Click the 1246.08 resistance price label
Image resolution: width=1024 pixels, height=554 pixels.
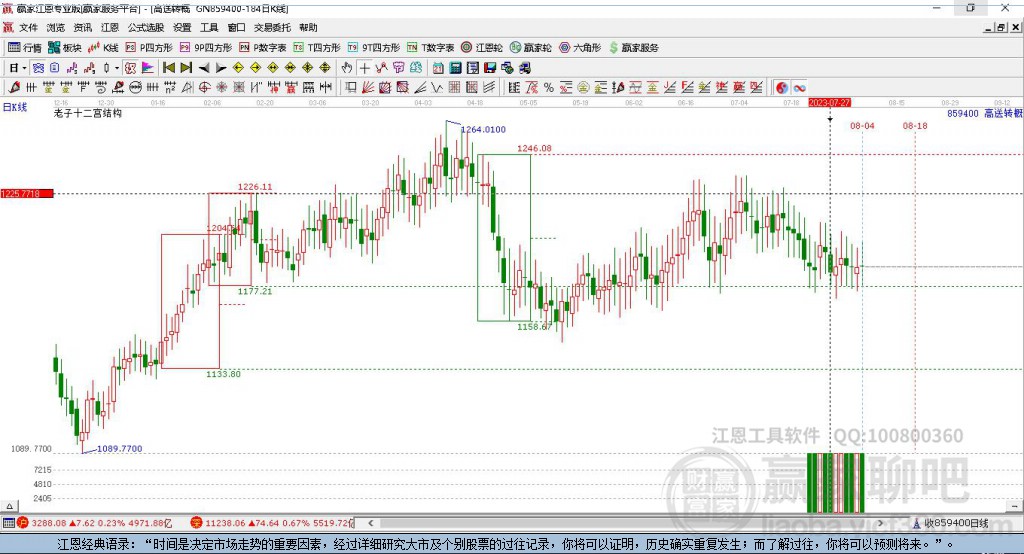click(534, 148)
